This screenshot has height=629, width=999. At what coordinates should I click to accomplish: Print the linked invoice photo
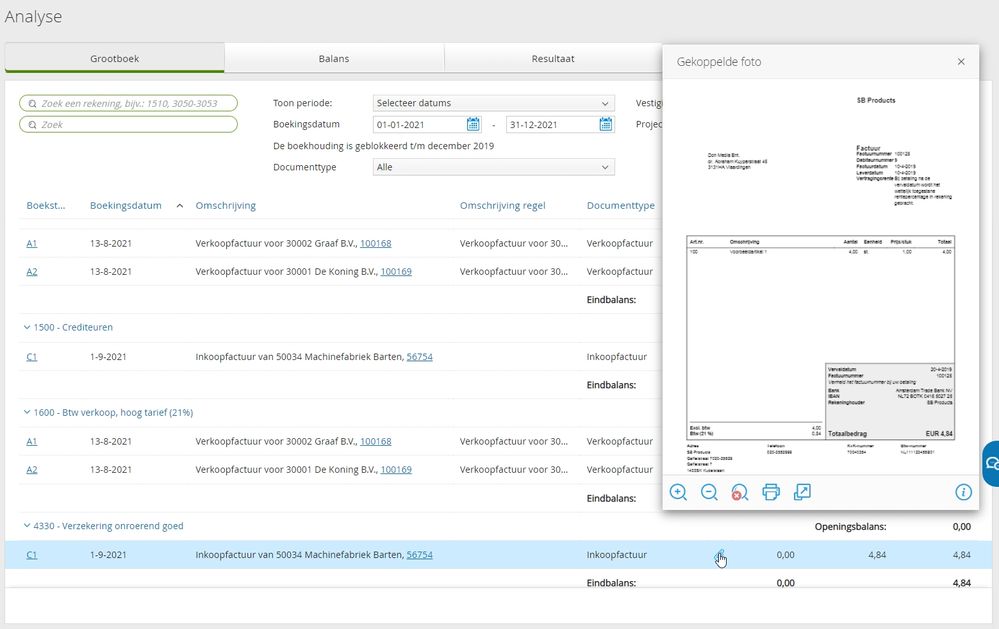pos(771,492)
